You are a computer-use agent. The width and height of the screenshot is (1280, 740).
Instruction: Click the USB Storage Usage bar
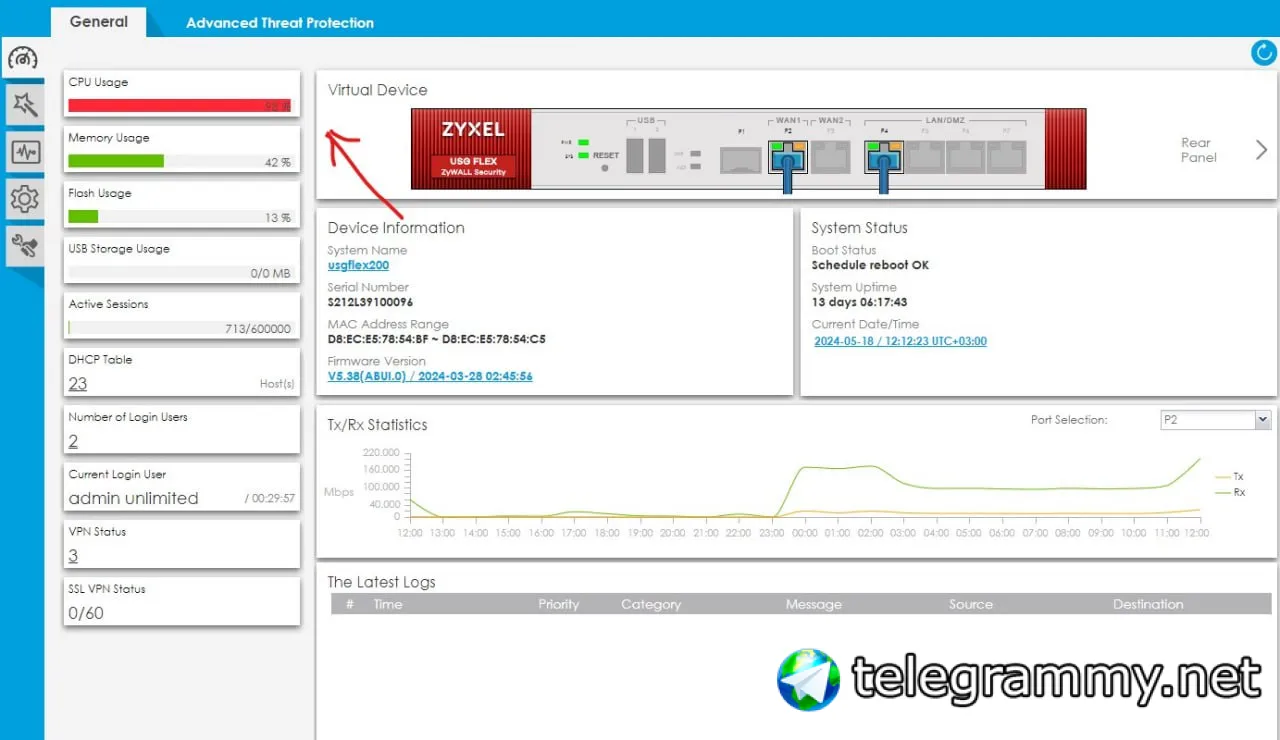pyautogui.click(x=180, y=272)
